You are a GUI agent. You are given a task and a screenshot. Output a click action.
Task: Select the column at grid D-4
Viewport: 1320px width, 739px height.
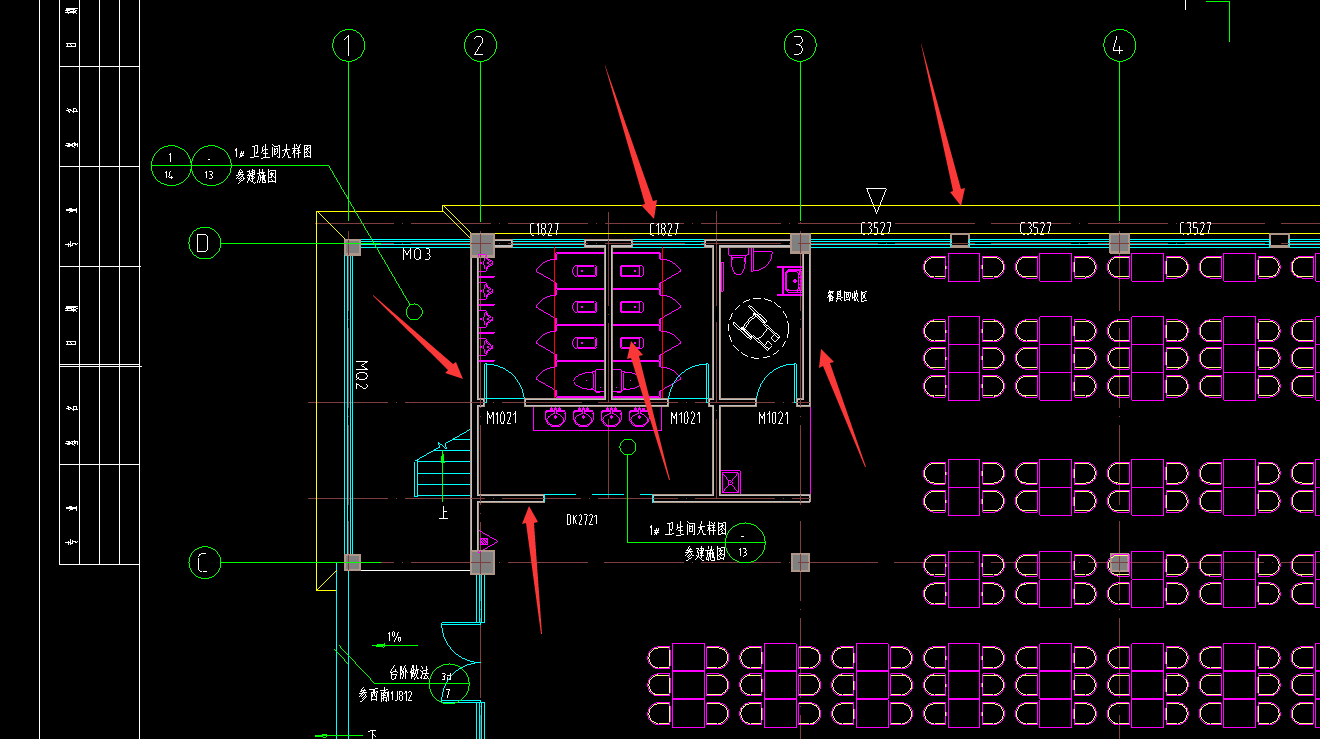pyautogui.click(x=1119, y=243)
